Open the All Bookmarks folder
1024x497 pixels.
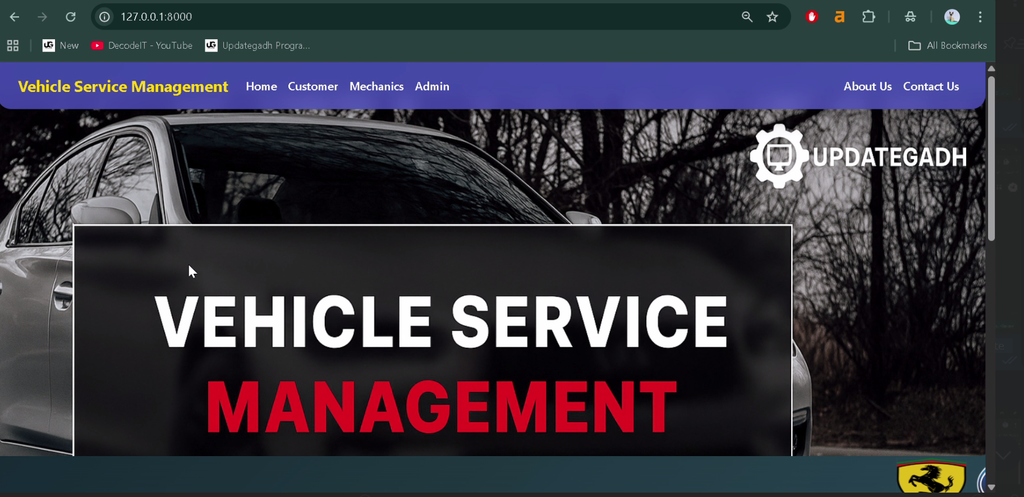click(948, 46)
